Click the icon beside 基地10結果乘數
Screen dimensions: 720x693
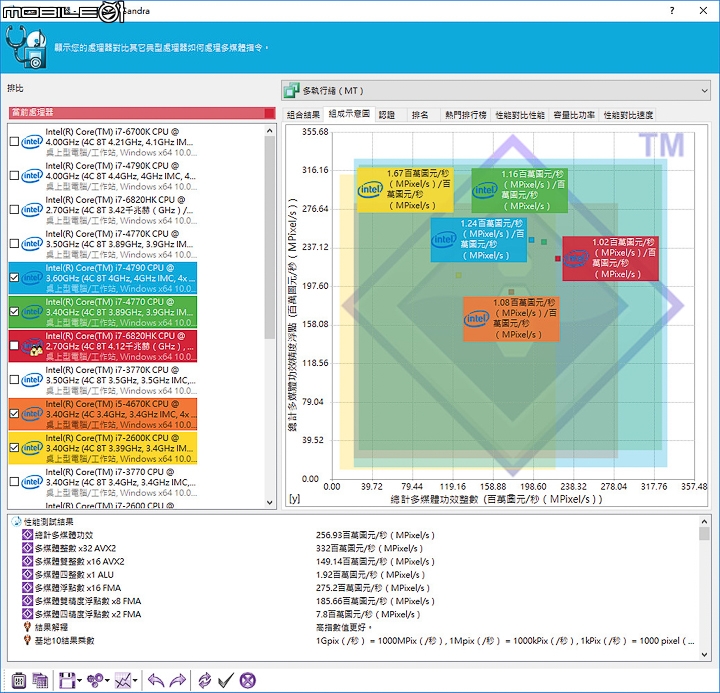(x=28, y=640)
